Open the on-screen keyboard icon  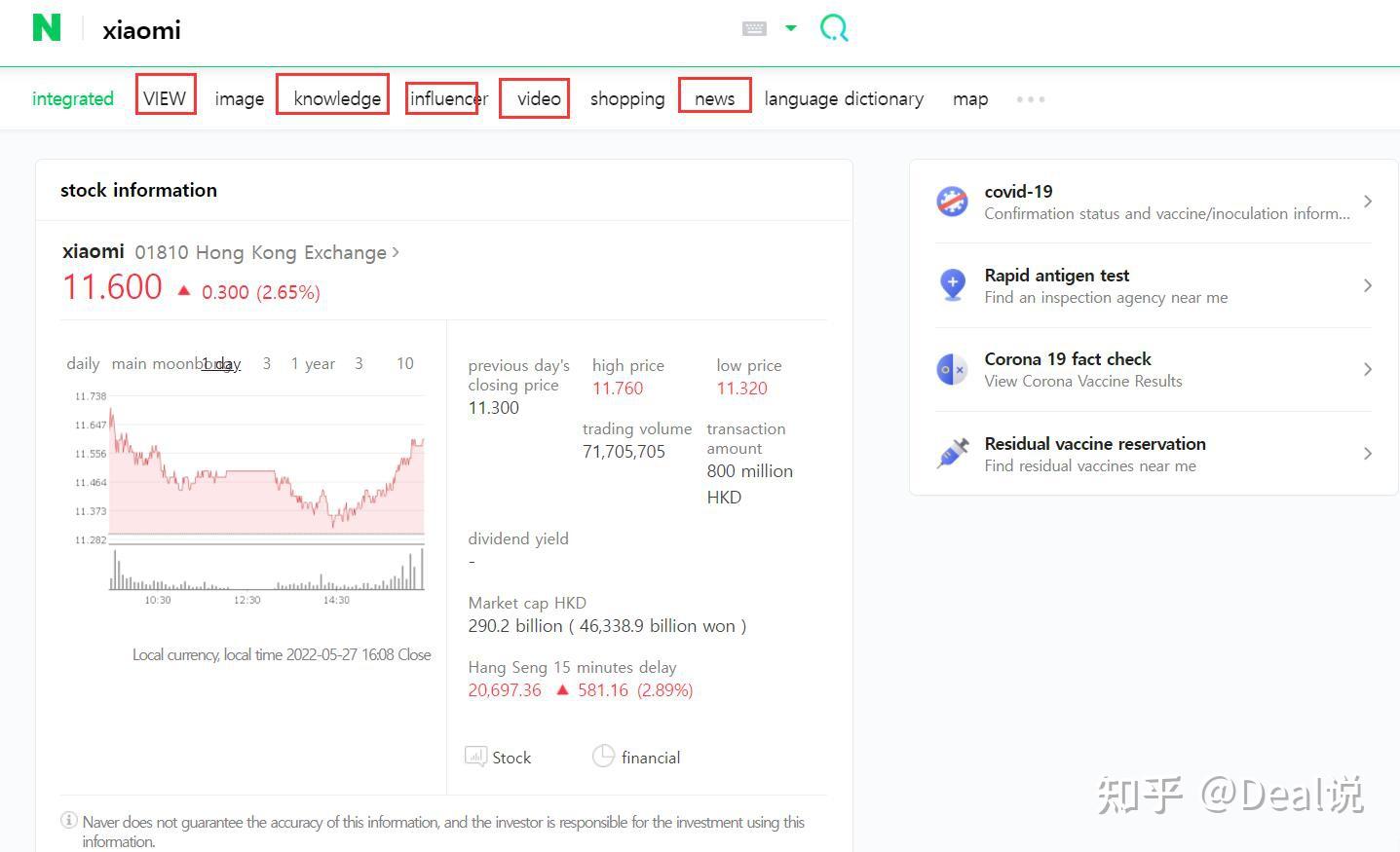coord(754,28)
